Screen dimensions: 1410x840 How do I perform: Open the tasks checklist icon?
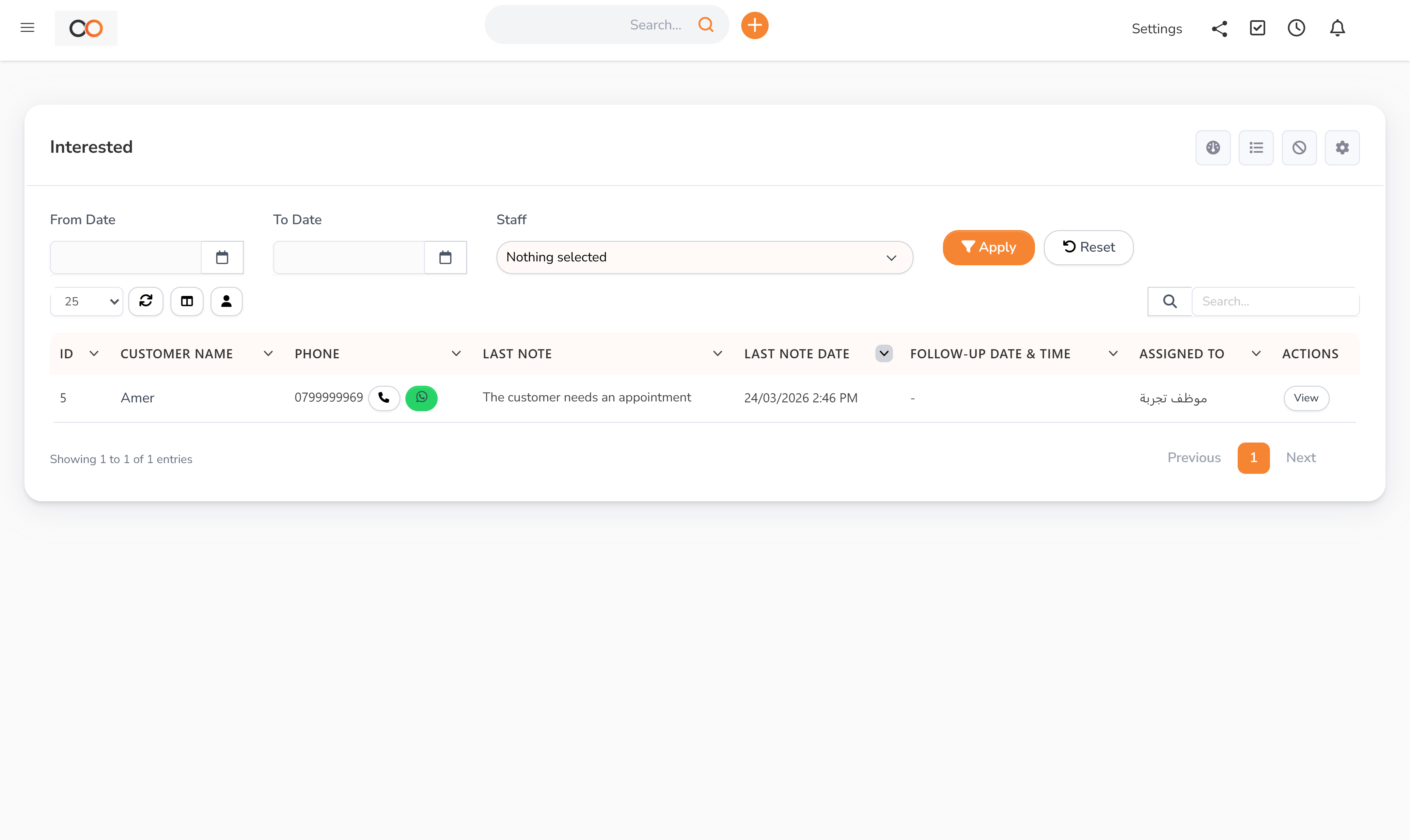tap(1257, 28)
